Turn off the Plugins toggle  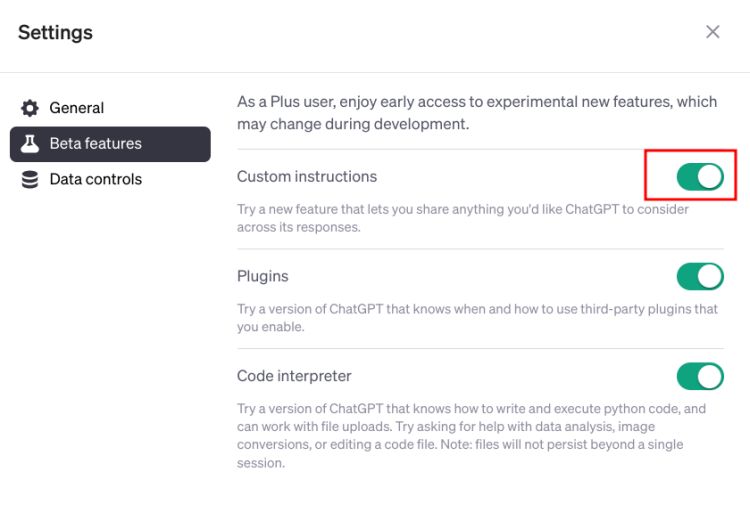click(700, 276)
